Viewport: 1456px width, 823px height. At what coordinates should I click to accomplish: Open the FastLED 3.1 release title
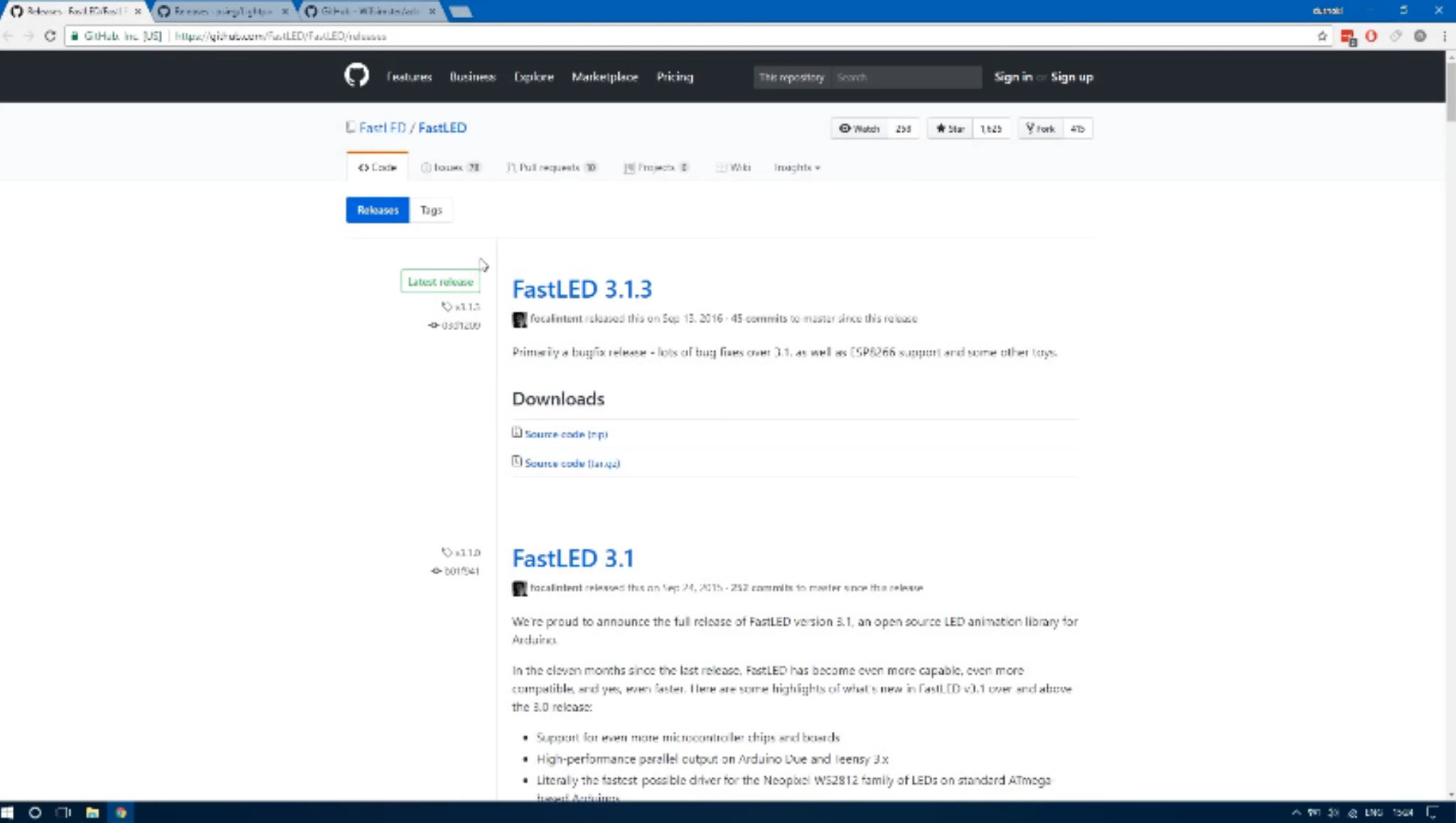[x=572, y=558]
